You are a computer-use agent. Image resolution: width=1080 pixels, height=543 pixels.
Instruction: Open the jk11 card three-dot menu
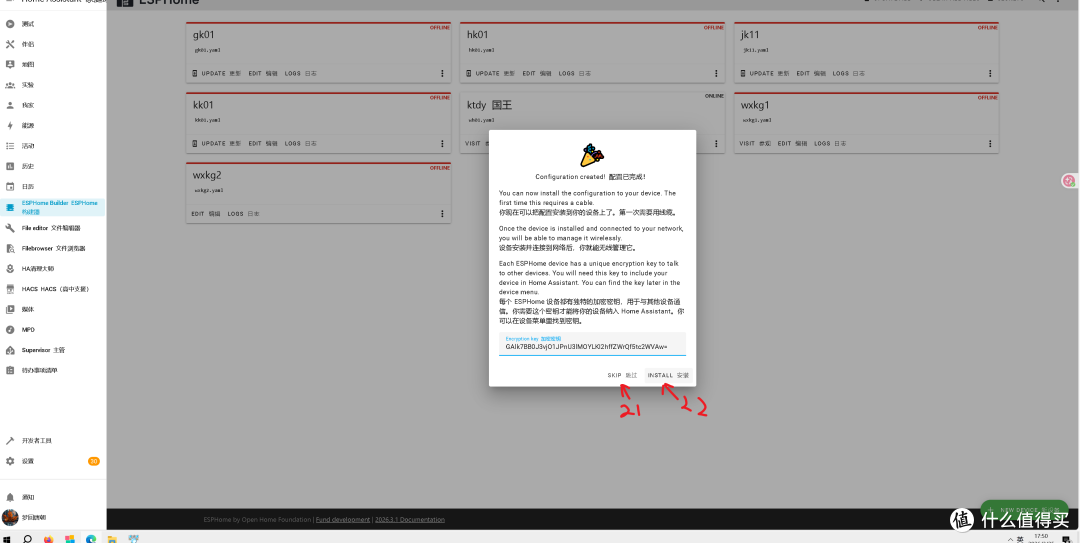tap(990, 73)
